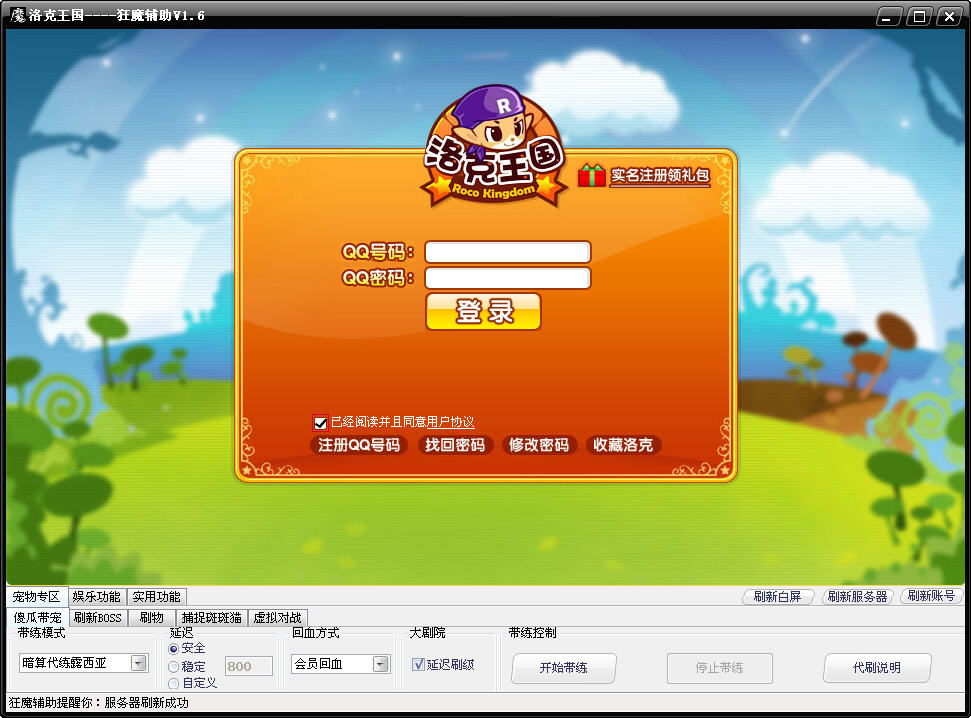Click the 注册QQ号码 button
Viewport: 971px width, 718px height.
(x=359, y=445)
